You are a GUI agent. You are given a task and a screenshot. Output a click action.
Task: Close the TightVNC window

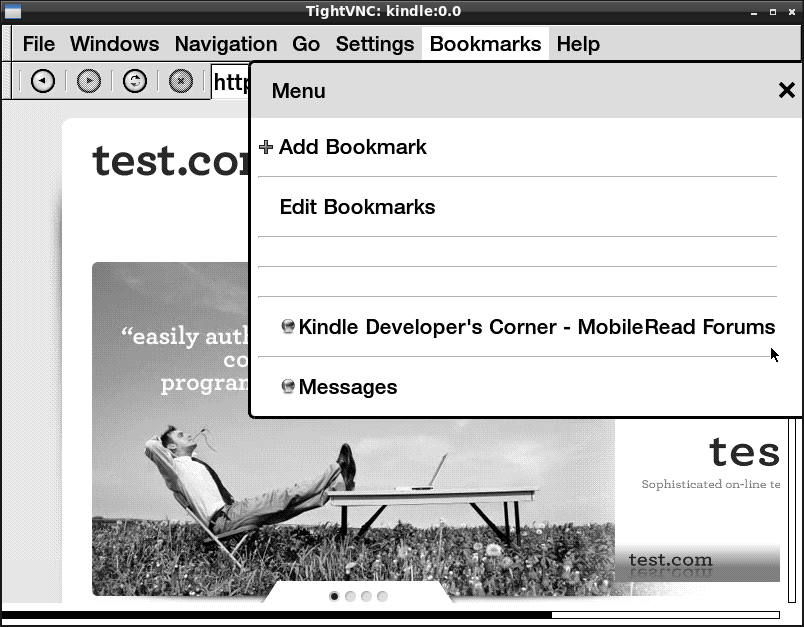click(792, 12)
